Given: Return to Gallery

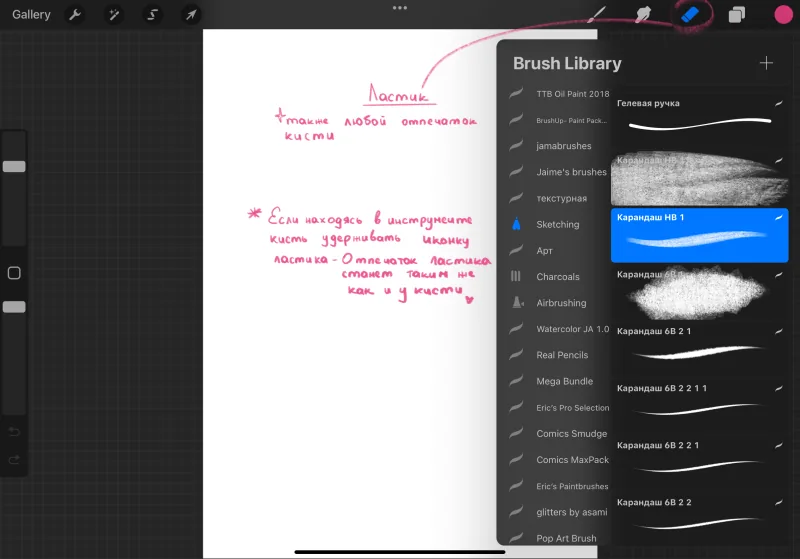Looking at the screenshot, I should pyautogui.click(x=31, y=14).
